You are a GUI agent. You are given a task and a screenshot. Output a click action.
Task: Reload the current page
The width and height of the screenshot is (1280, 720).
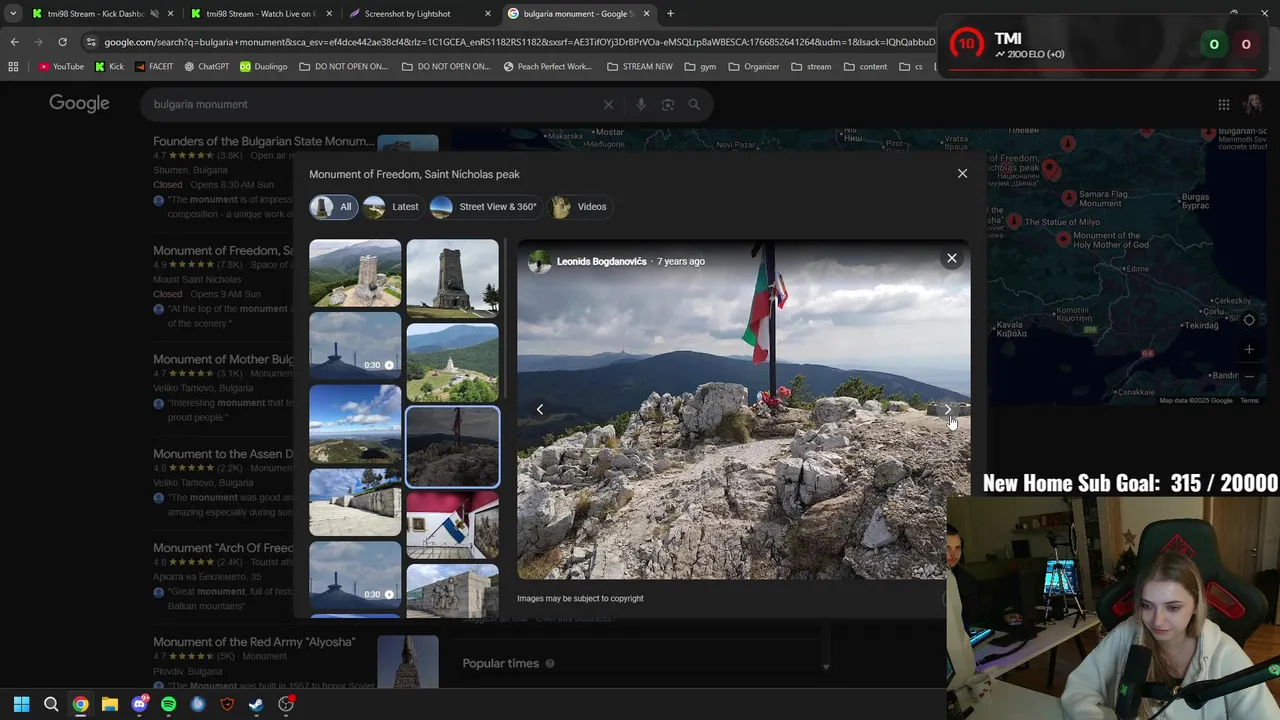62,42
